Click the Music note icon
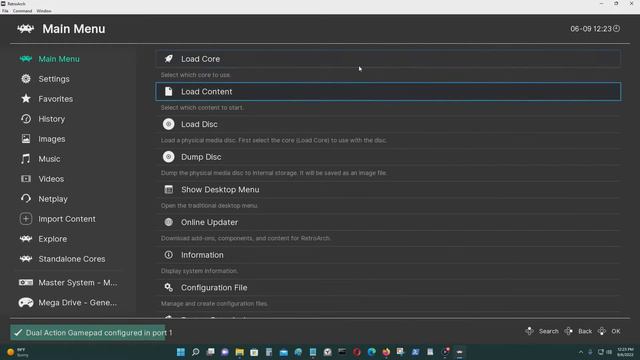The image size is (640, 360). 26,159
